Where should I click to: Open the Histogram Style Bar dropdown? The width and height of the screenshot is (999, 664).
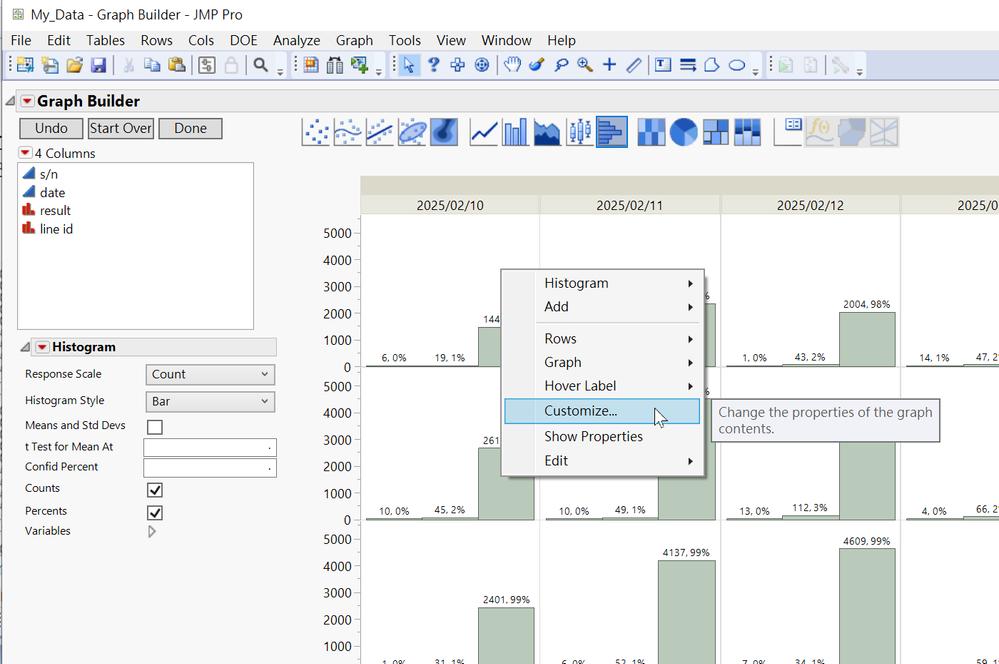[x=210, y=401]
